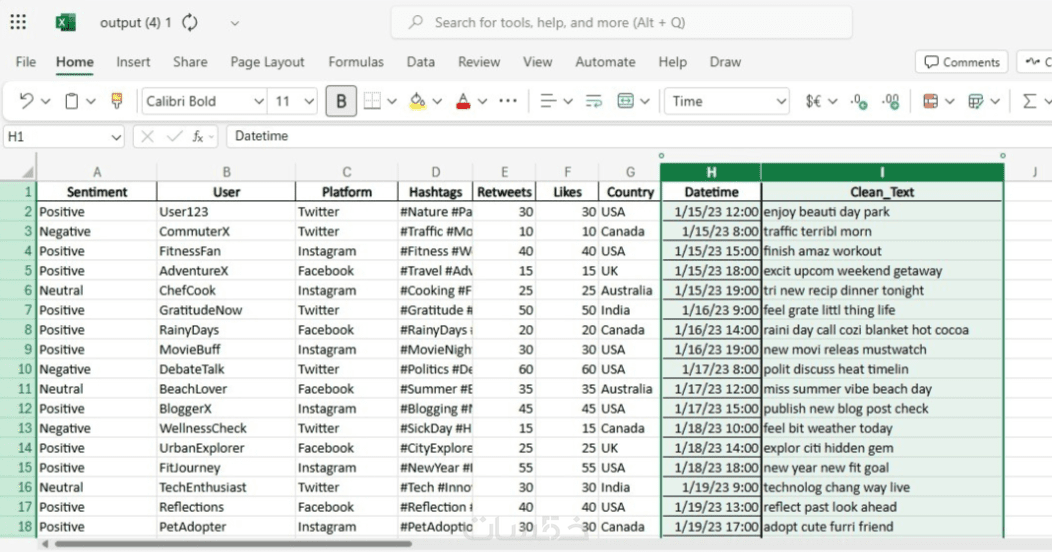Expand the Fill Color dropdown arrow

click(437, 102)
